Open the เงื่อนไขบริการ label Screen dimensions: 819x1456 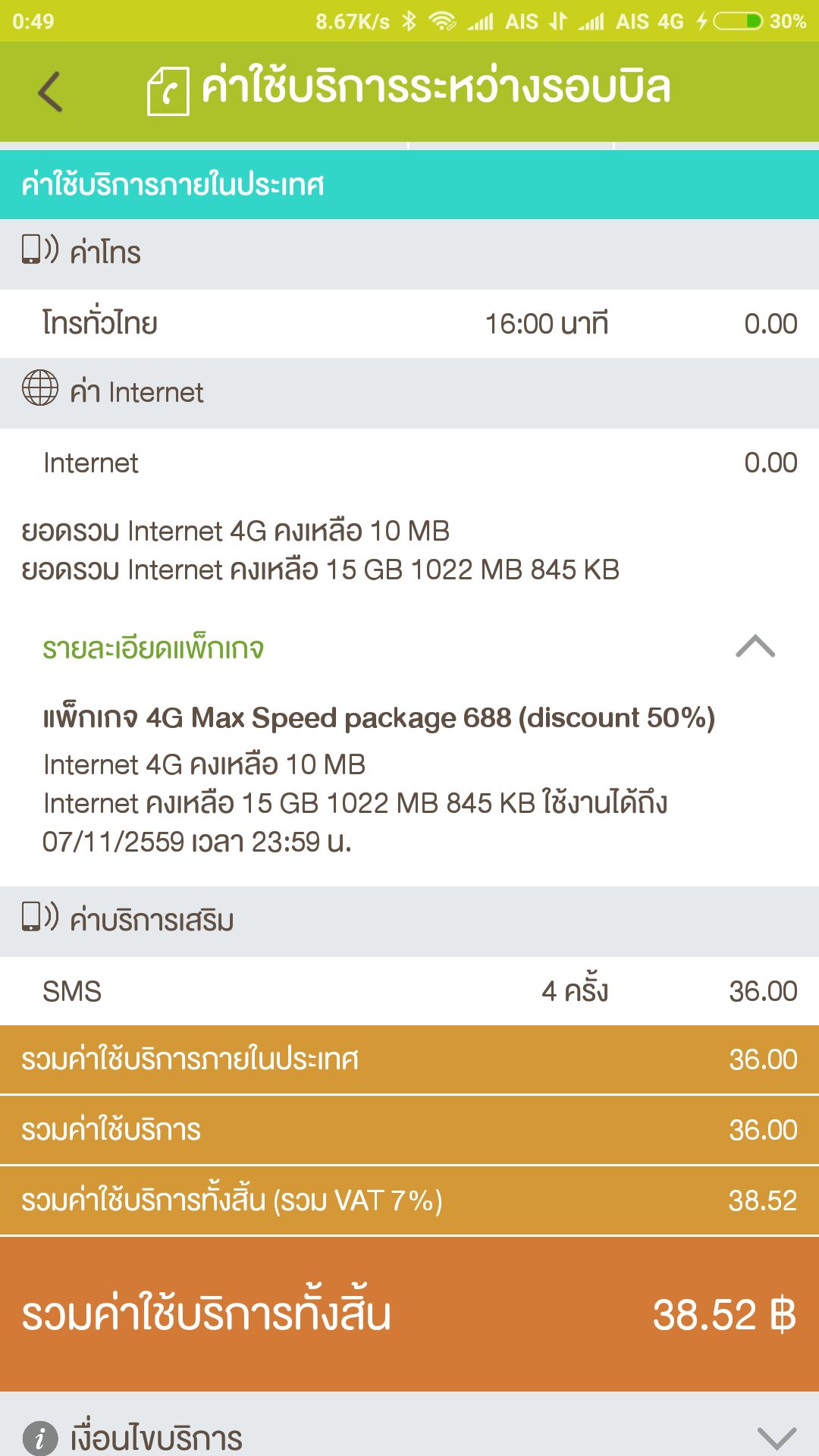(x=156, y=1438)
